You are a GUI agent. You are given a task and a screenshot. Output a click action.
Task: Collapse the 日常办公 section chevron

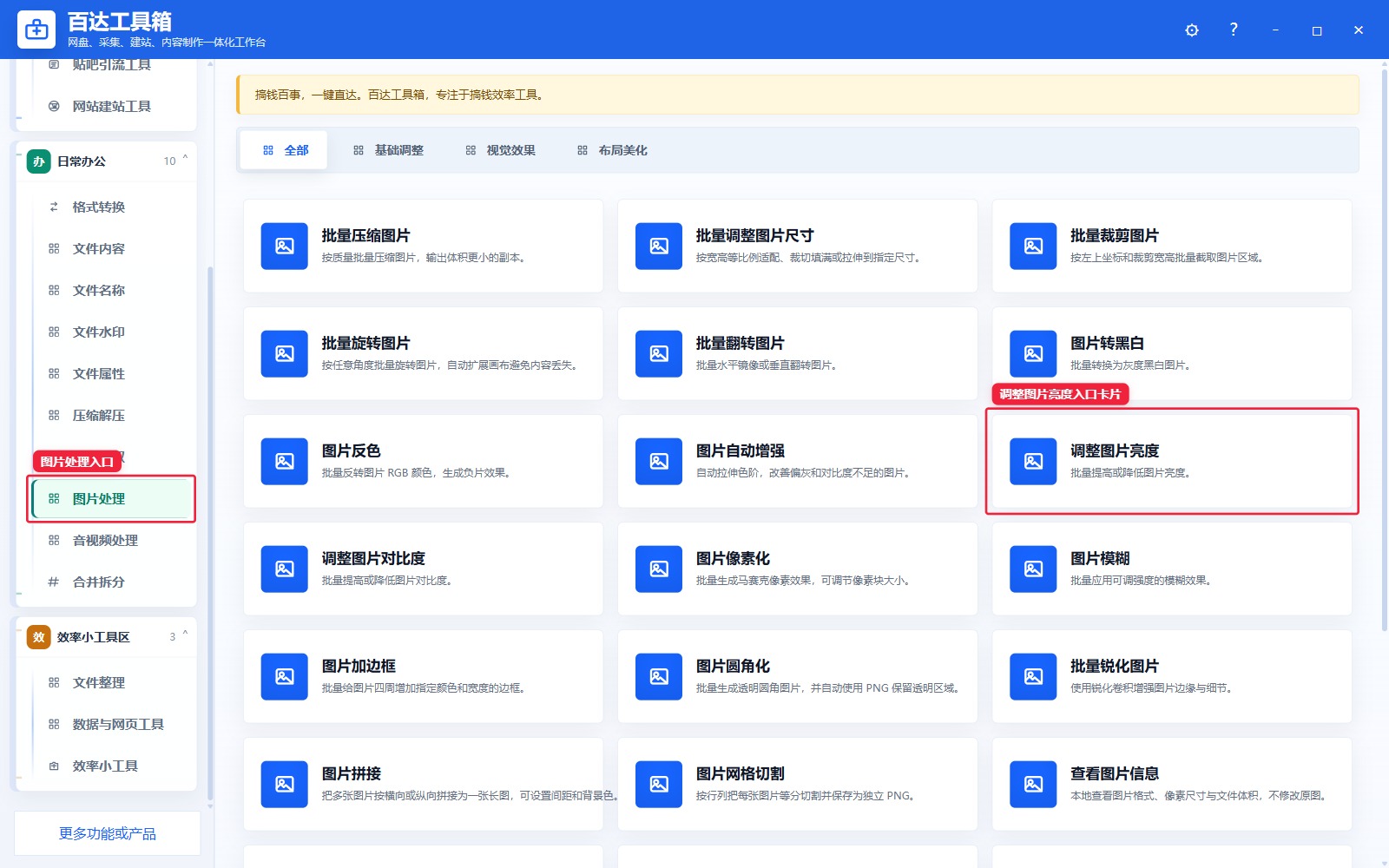(185, 159)
